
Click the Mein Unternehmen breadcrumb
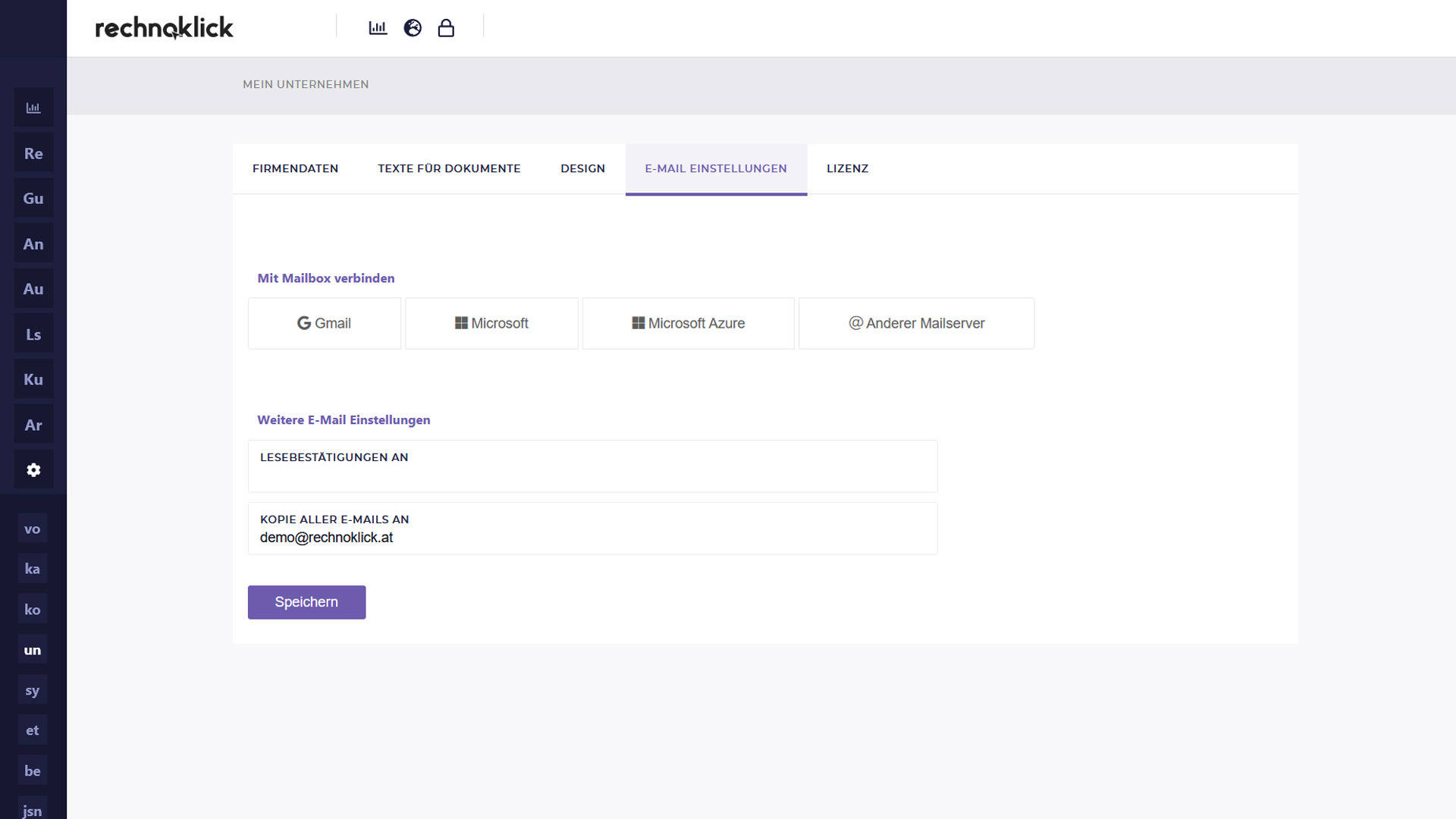306,84
